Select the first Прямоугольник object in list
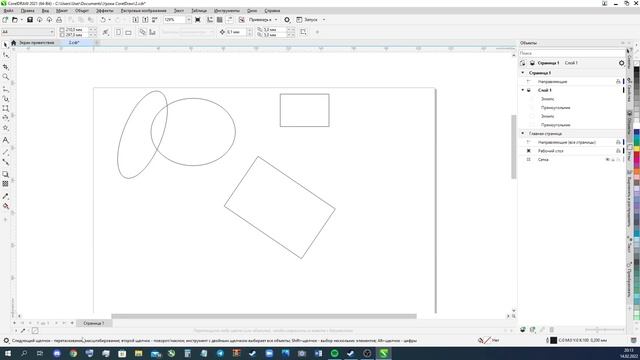The image size is (640, 360). pyautogui.click(x=556, y=108)
